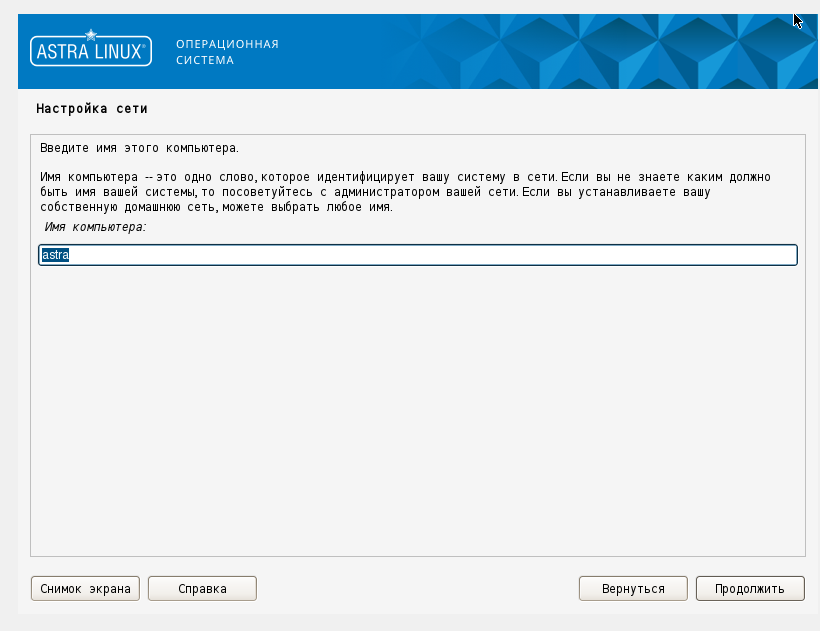This screenshot has height=631, width=820.
Task: Select the Настройка сети heading text
Action: (x=92, y=109)
